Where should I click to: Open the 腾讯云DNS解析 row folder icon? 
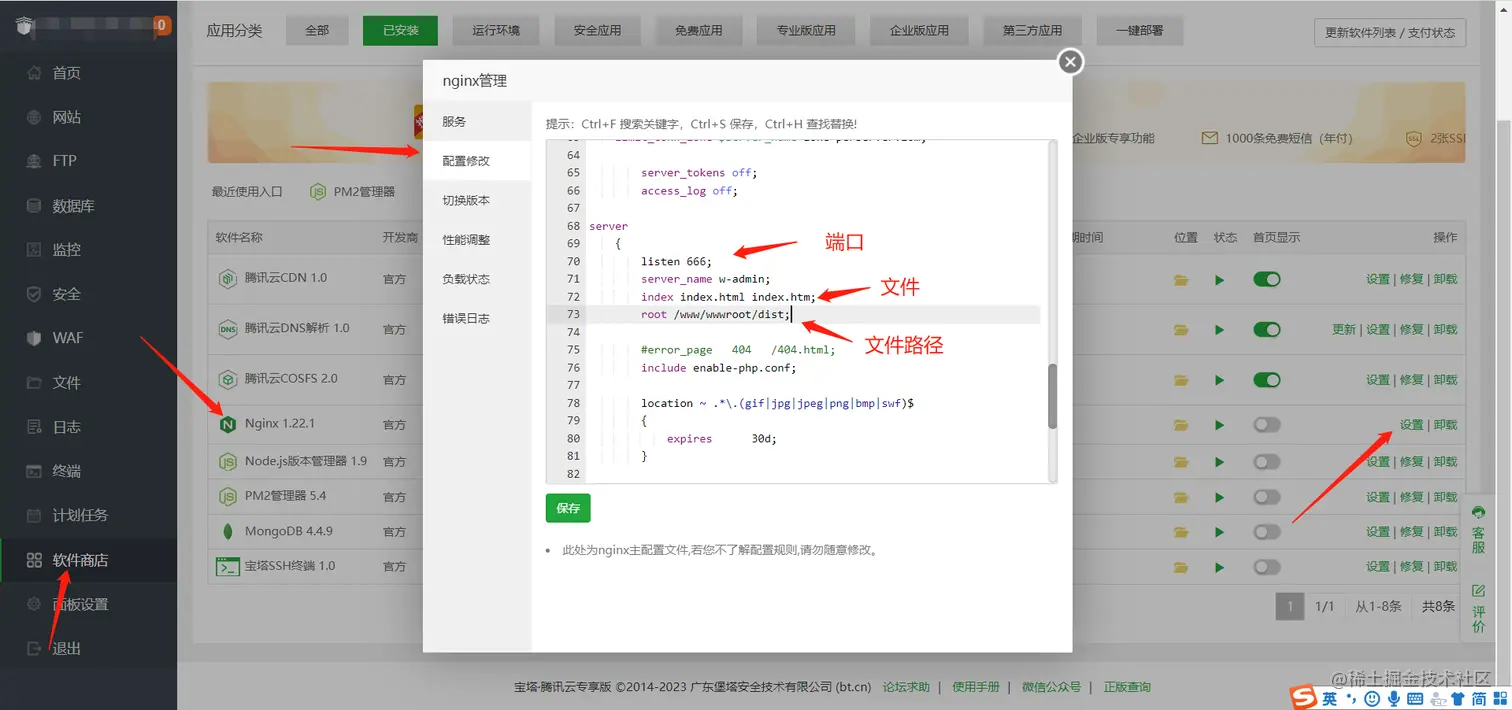pyautogui.click(x=1182, y=330)
